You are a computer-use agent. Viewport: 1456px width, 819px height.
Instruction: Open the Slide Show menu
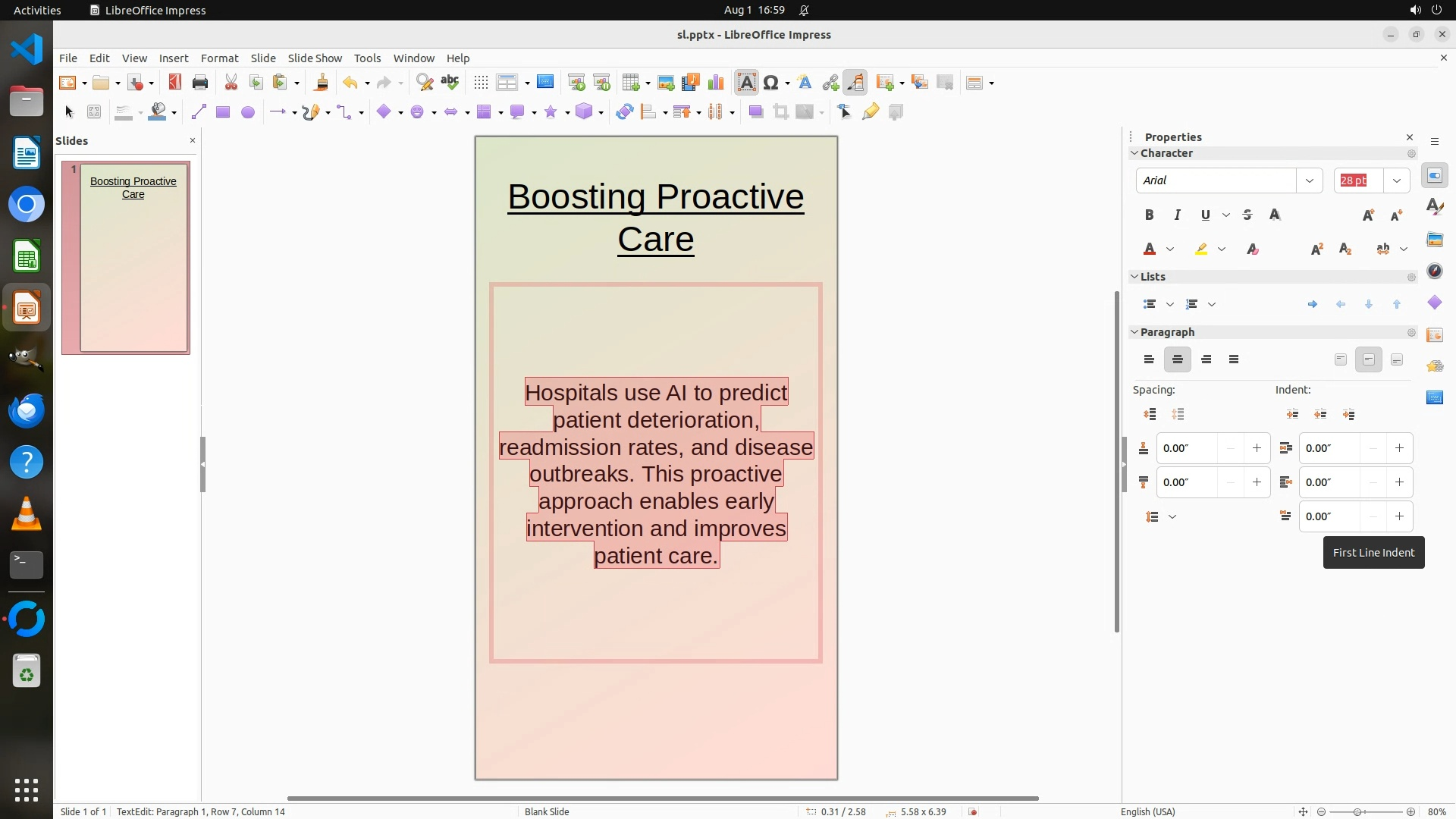[315, 58]
